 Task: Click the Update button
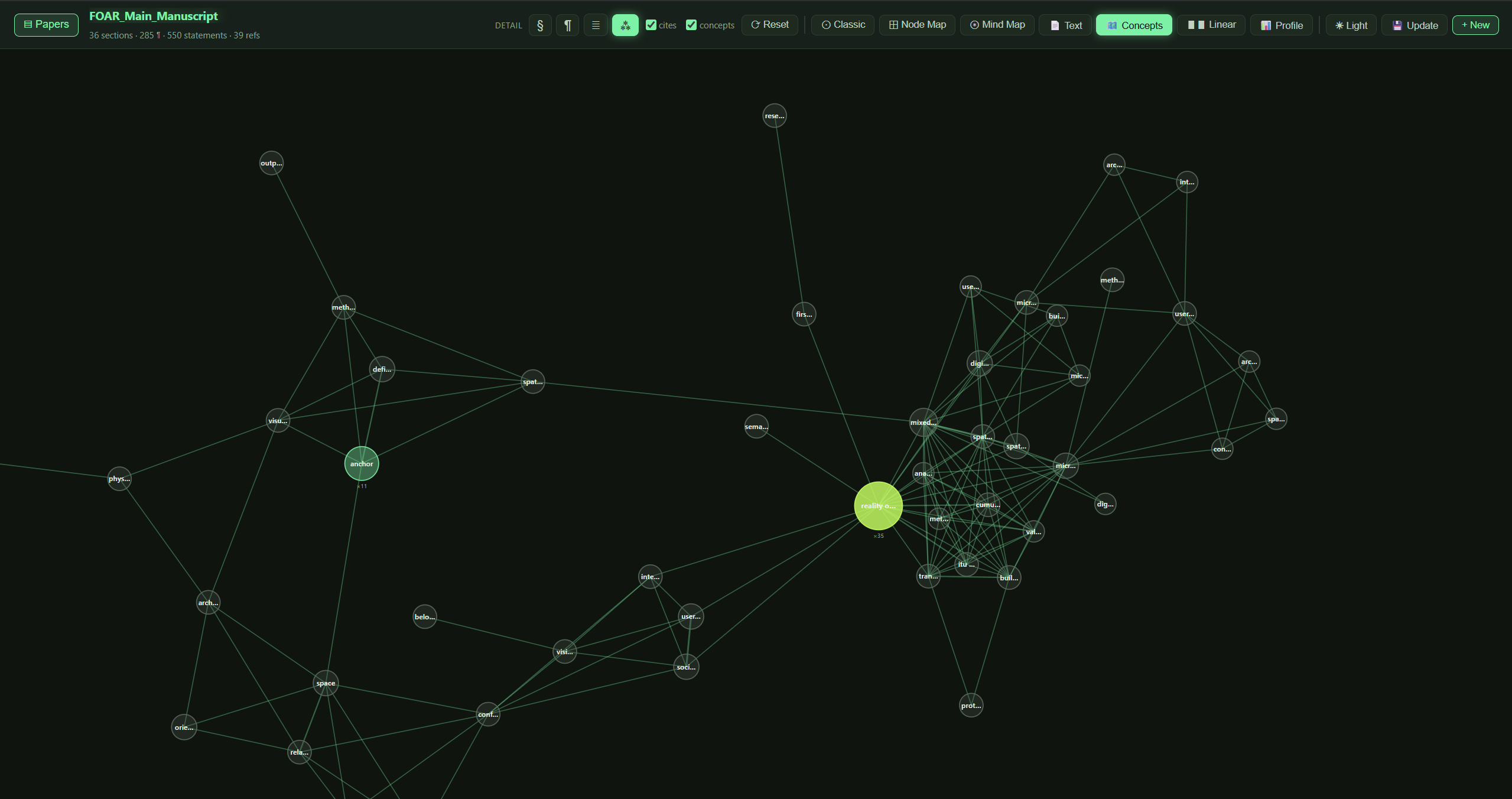click(1415, 25)
